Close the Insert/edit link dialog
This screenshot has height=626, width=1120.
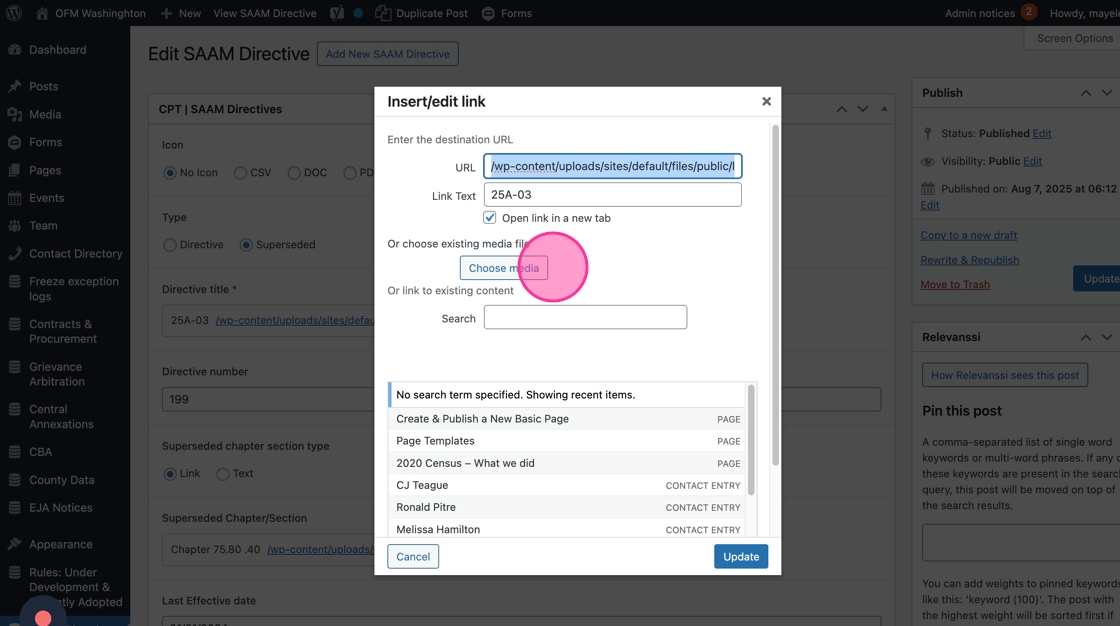point(766,101)
